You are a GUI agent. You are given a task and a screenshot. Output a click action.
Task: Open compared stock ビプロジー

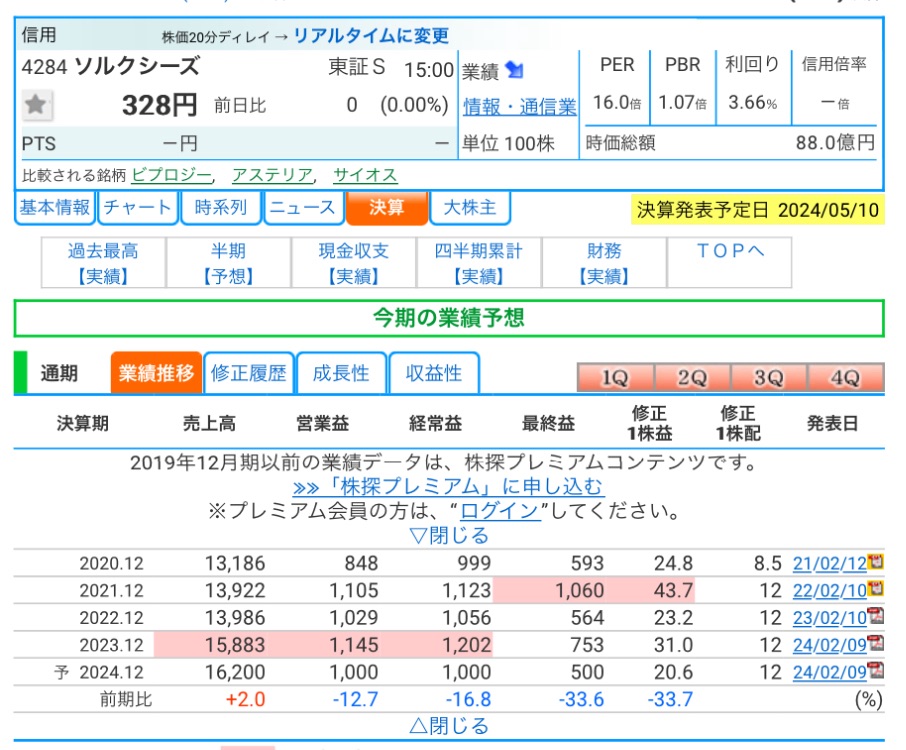coord(172,174)
